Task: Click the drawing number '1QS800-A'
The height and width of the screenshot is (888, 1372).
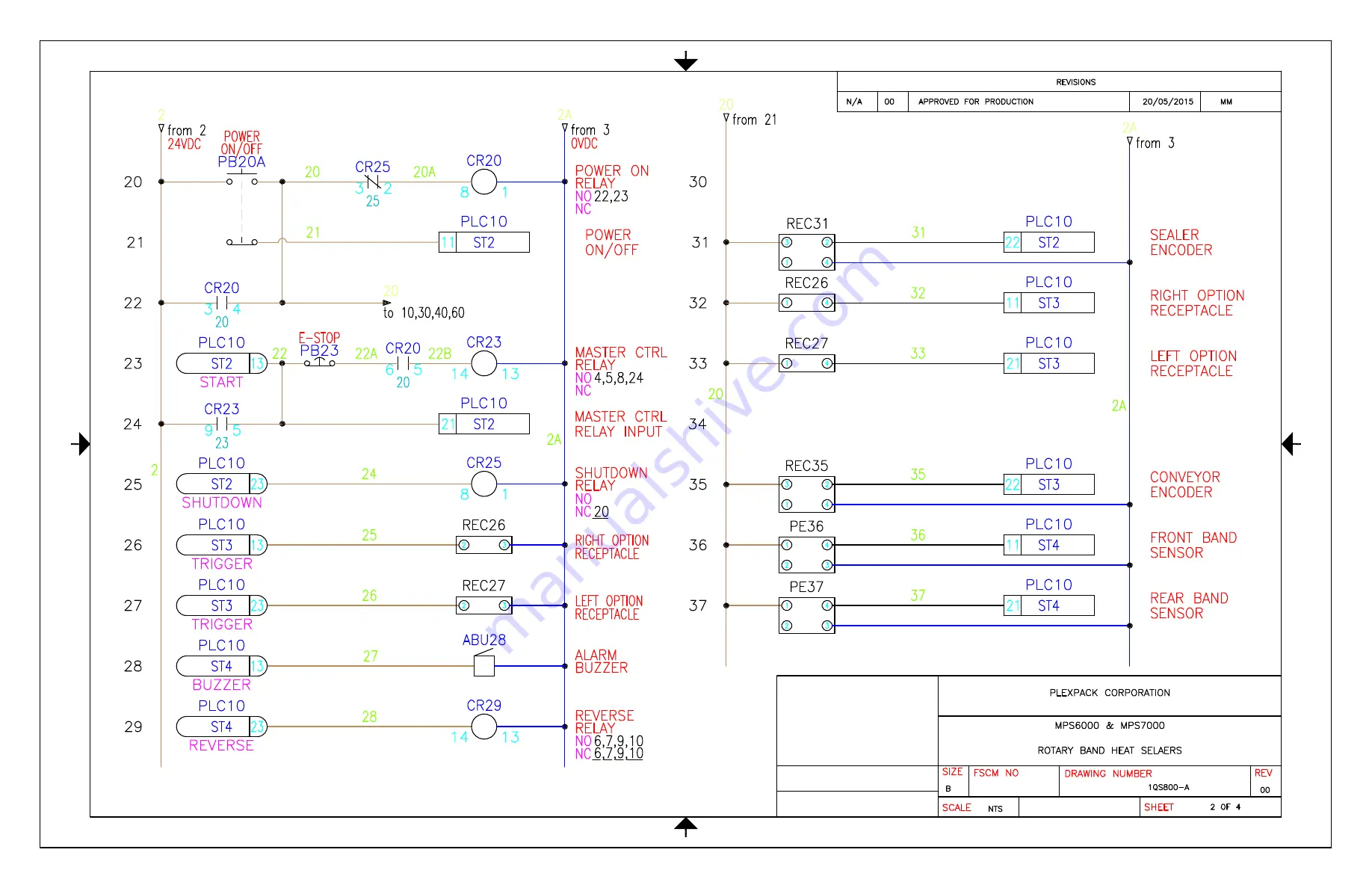Action: click(x=1169, y=787)
